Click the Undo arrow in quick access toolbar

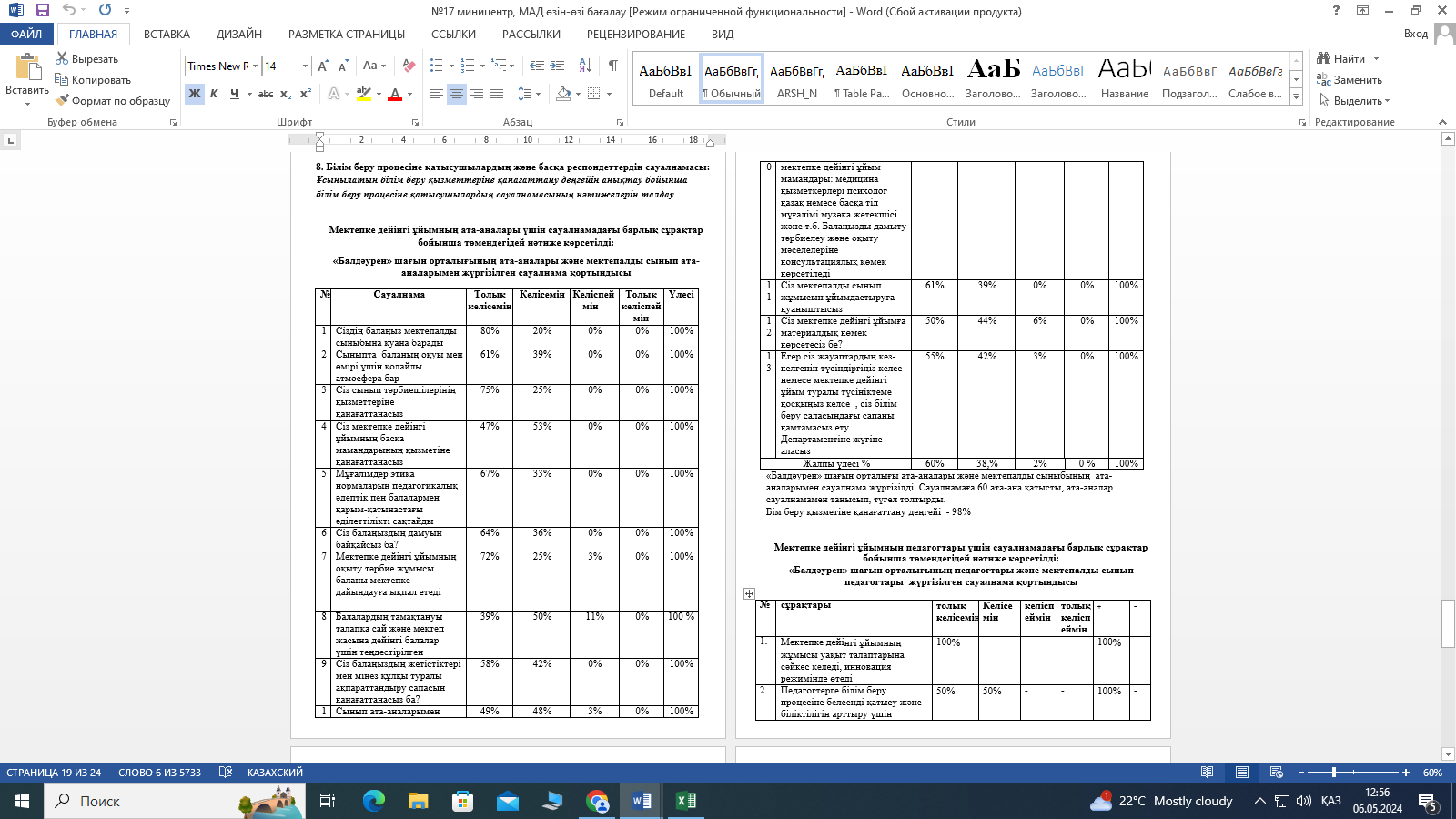[x=69, y=10]
